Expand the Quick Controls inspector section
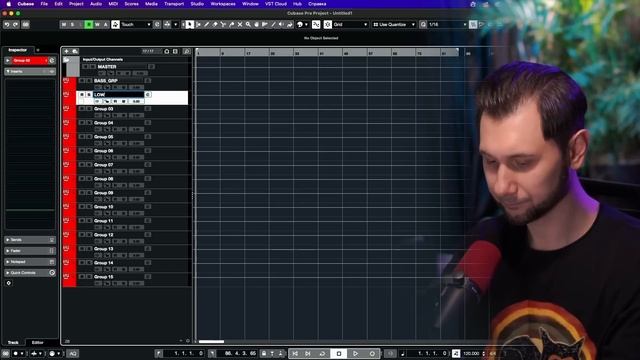The width and height of the screenshot is (640, 360). click(x=30, y=273)
